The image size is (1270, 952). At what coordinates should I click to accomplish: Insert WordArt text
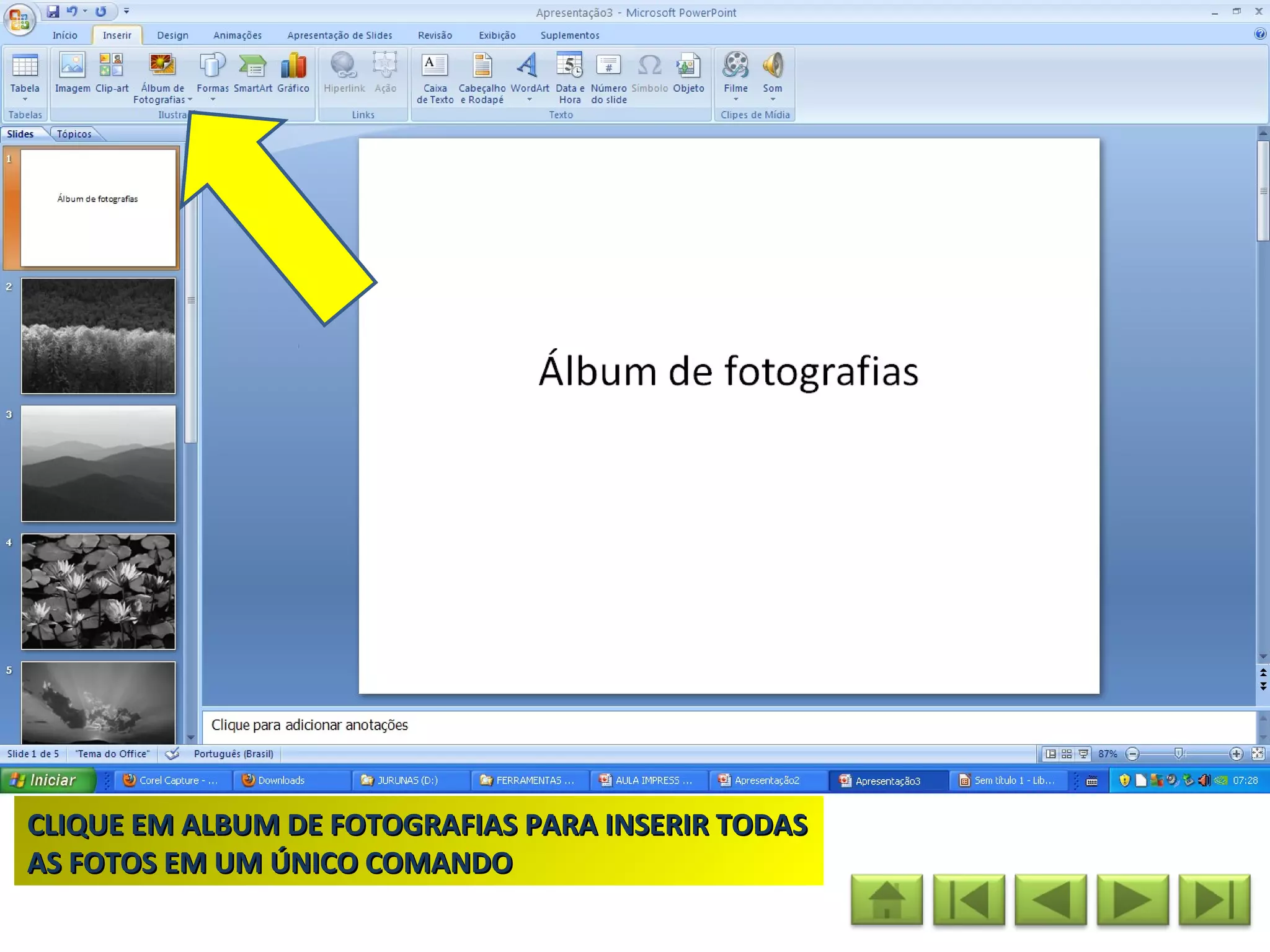pyautogui.click(x=529, y=77)
